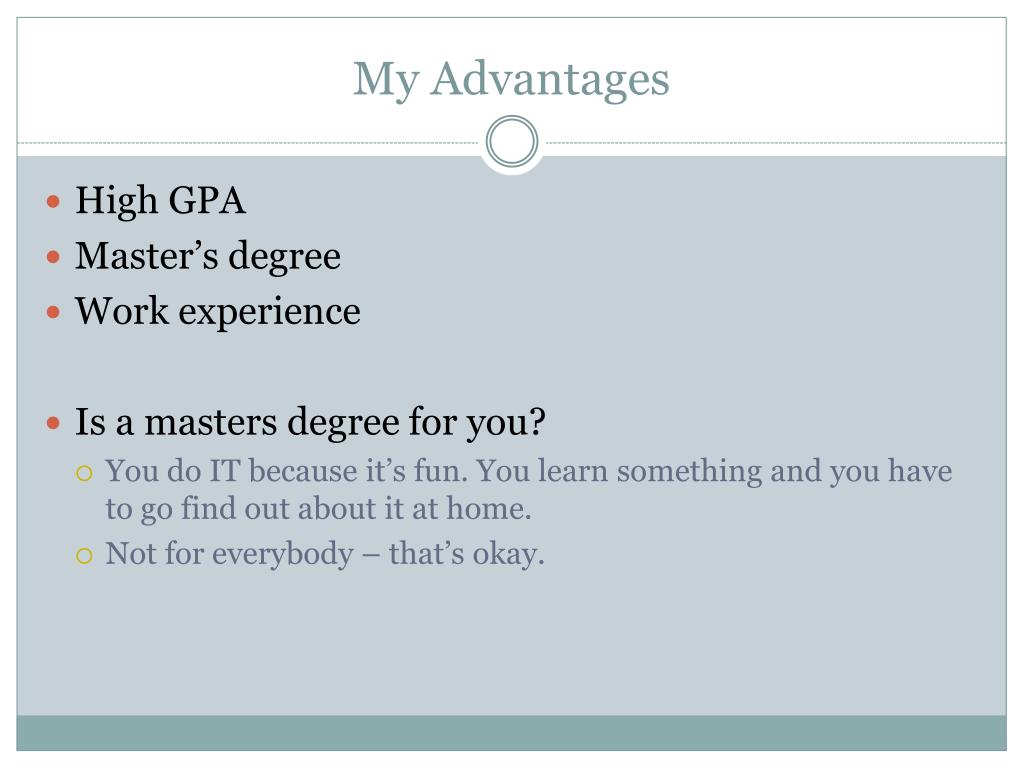Viewport: 1024px width, 768px height.
Task: Select the "Work experience" bullet text
Action: pos(217,312)
